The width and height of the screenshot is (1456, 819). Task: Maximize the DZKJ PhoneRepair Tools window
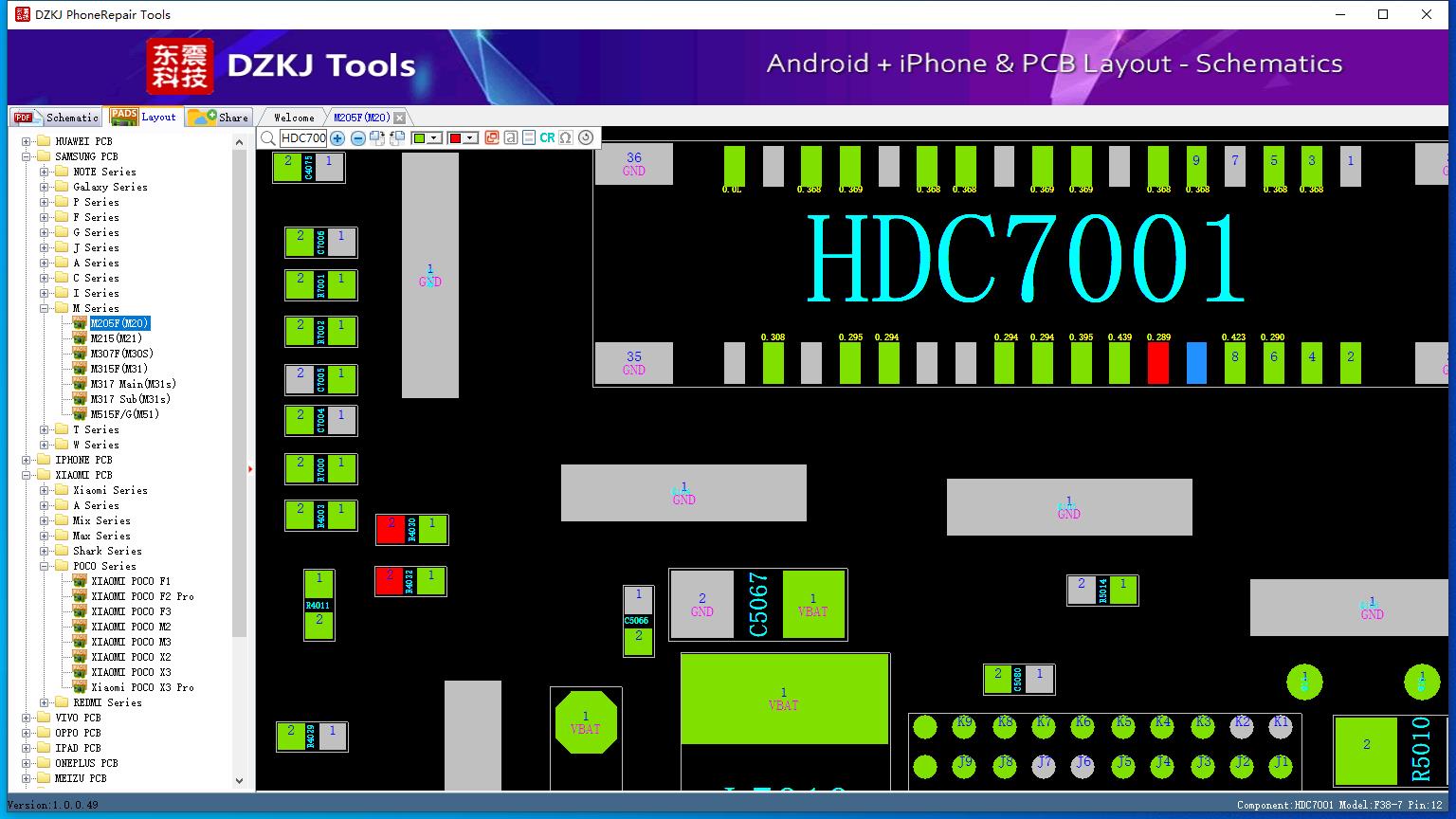[1383, 14]
